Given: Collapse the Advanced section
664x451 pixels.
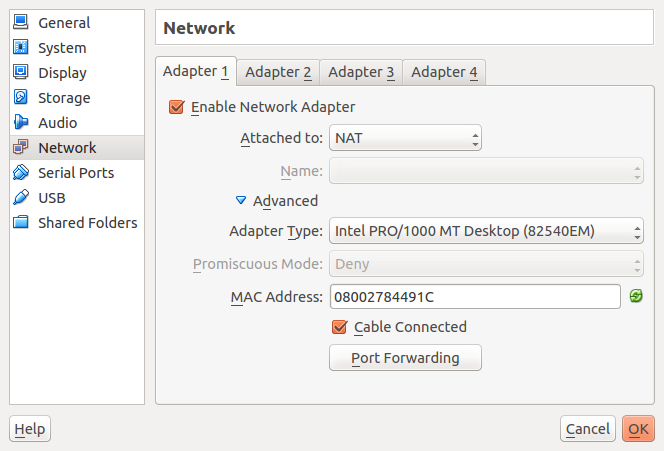Looking at the screenshot, I should point(241,201).
